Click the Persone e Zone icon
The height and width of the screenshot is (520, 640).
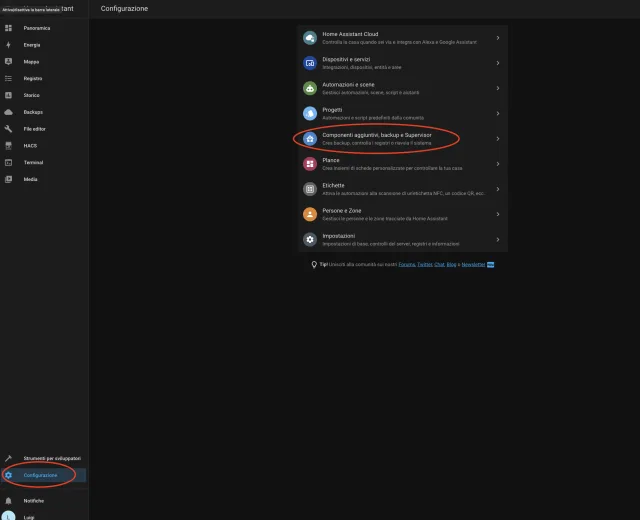tap(310, 214)
